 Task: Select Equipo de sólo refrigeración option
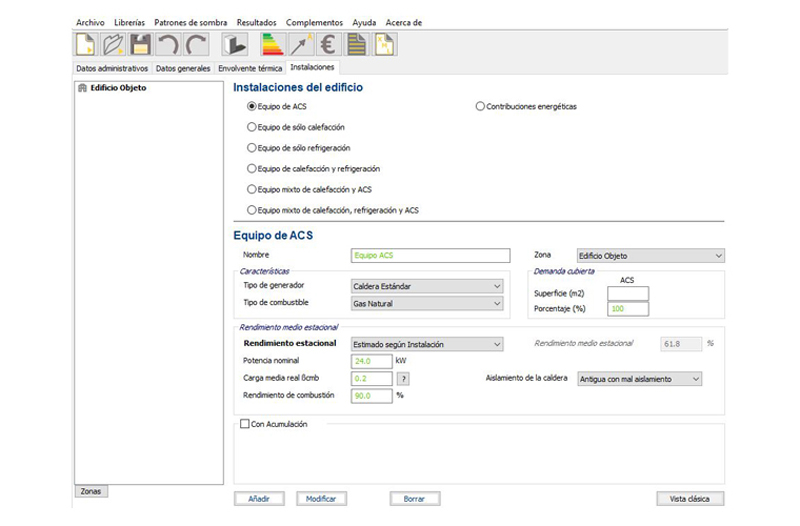tap(252, 148)
